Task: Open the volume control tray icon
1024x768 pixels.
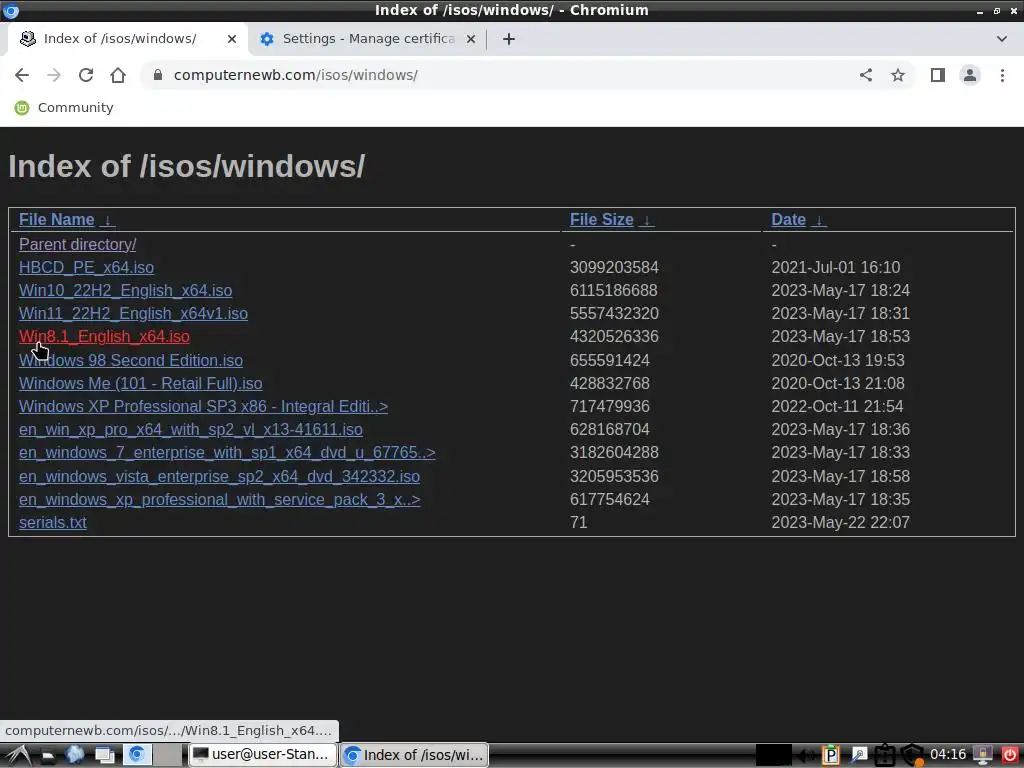Action: pyautogui.click(x=807, y=756)
